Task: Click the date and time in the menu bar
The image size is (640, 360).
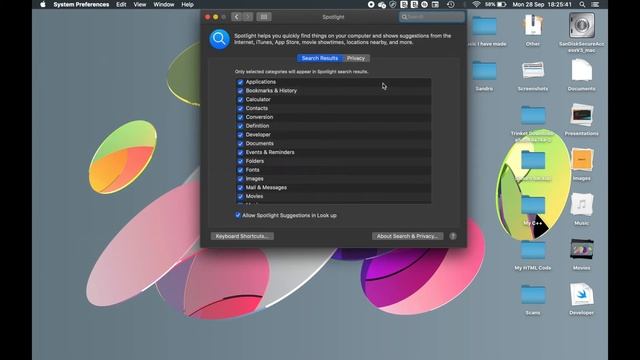Action: point(542,4)
